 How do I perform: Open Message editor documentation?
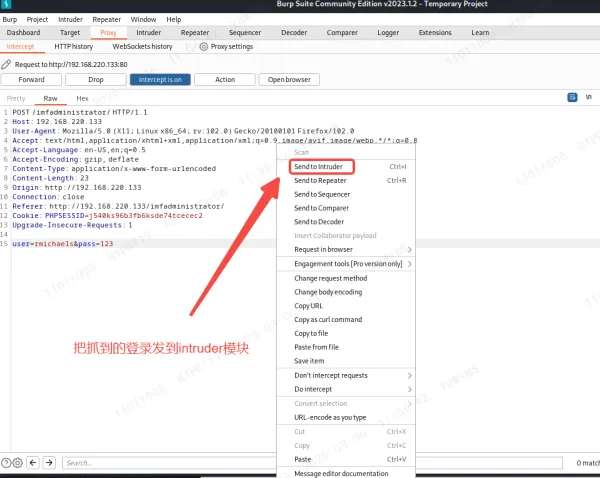346,473
